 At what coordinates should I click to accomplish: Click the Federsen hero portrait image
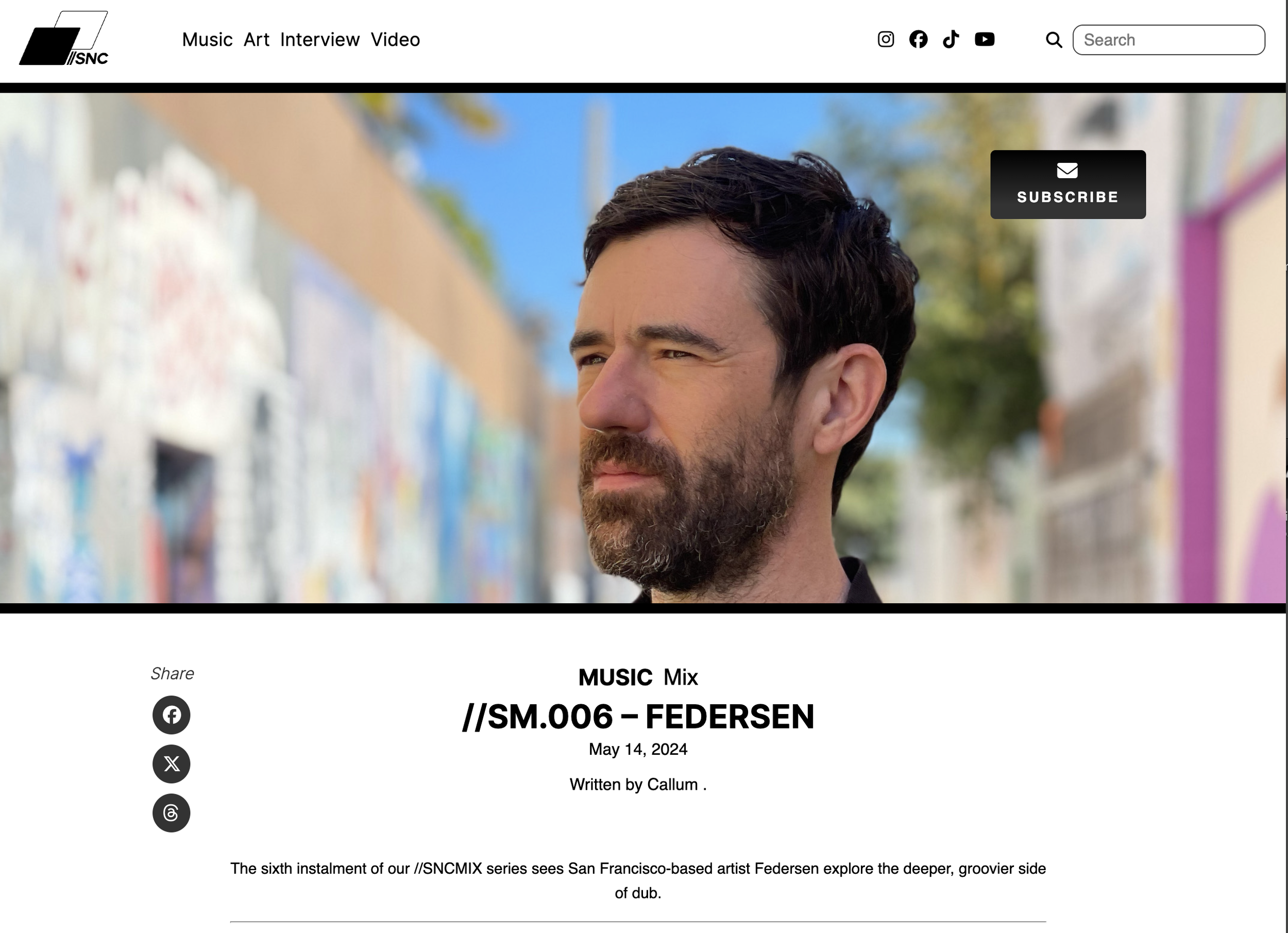click(643, 348)
